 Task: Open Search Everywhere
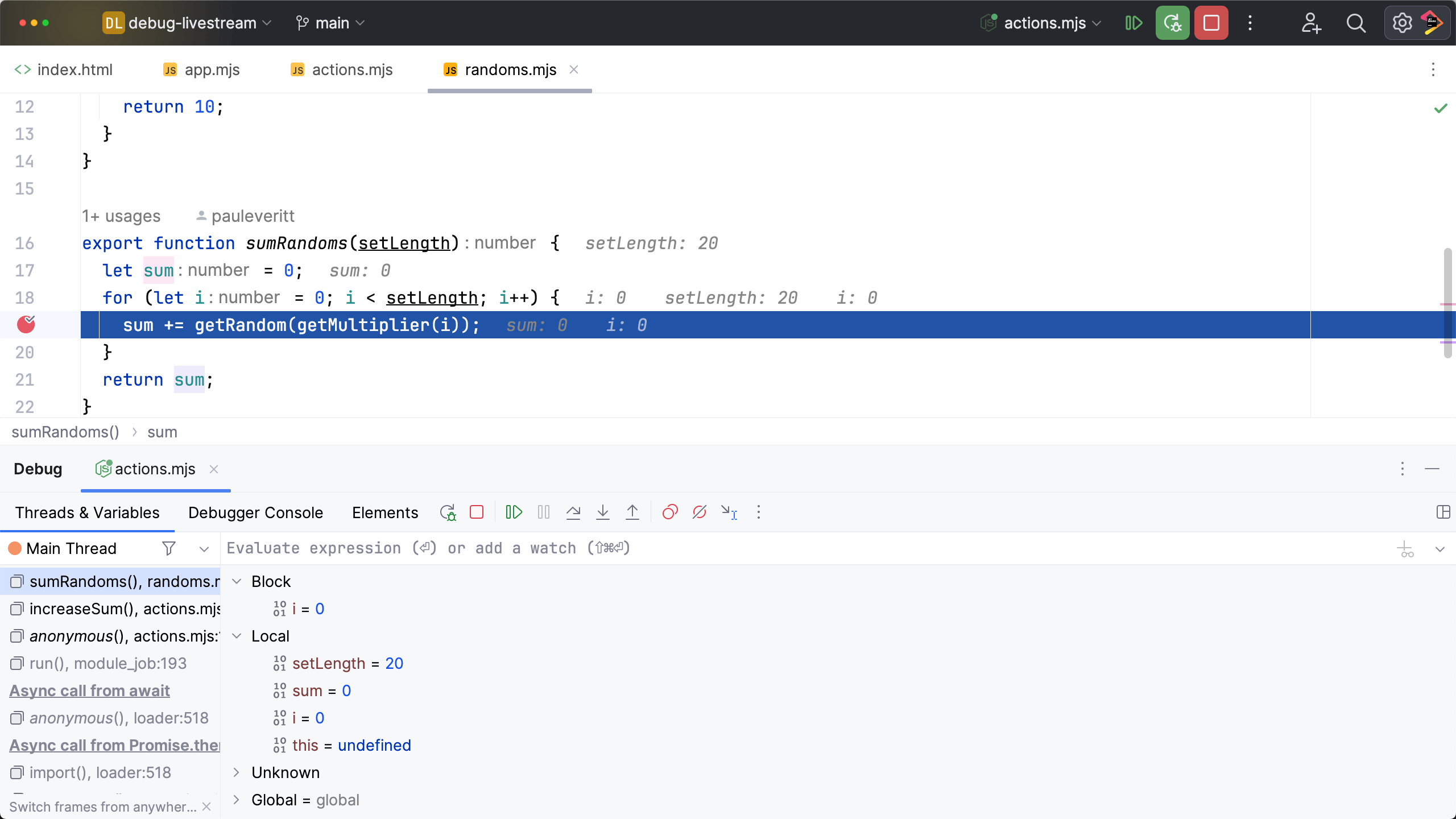(1356, 23)
